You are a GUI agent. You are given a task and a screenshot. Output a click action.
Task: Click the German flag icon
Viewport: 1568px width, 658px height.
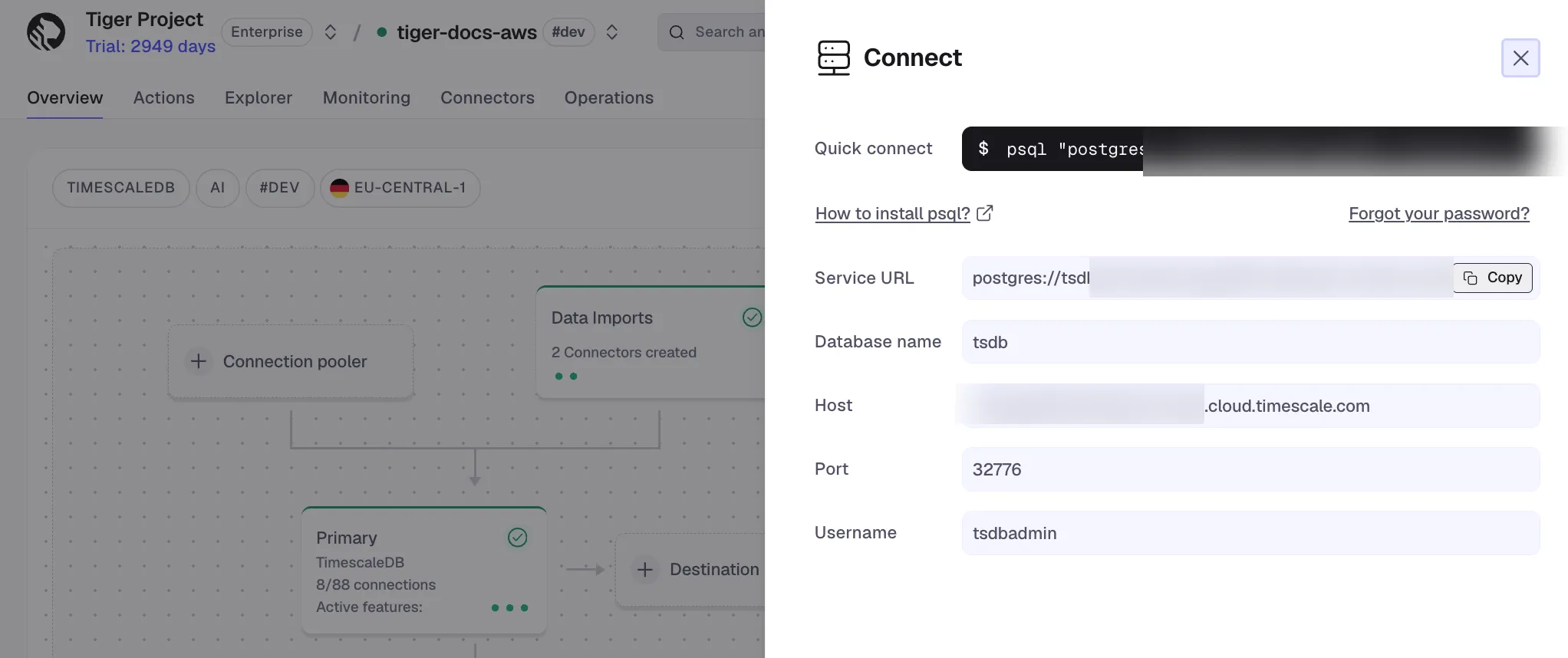click(x=340, y=188)
